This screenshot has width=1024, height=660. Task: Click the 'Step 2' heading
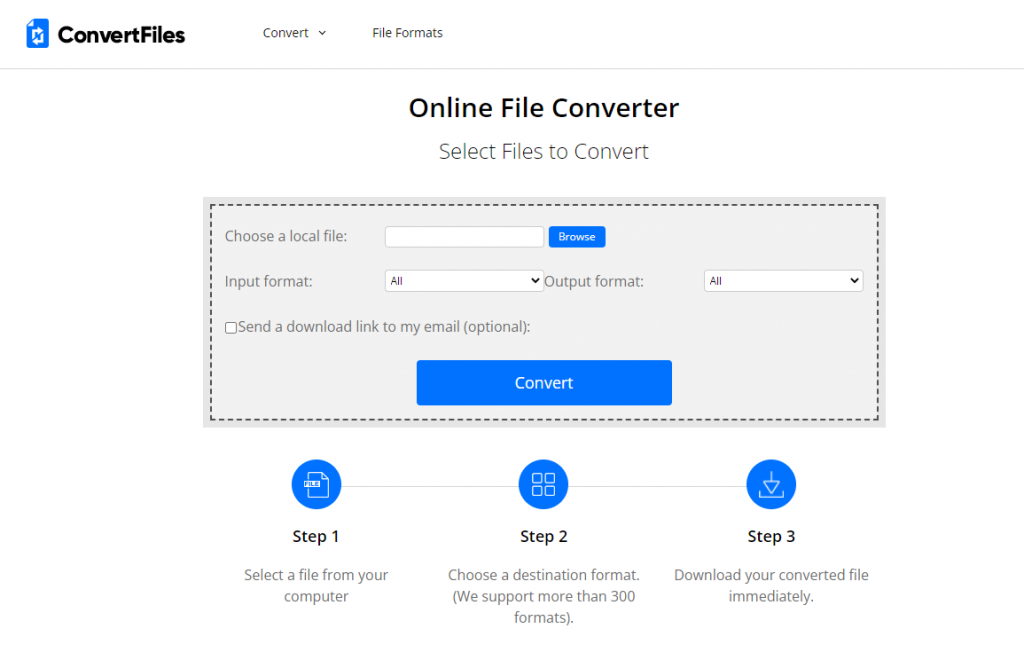tap(543, 536)
